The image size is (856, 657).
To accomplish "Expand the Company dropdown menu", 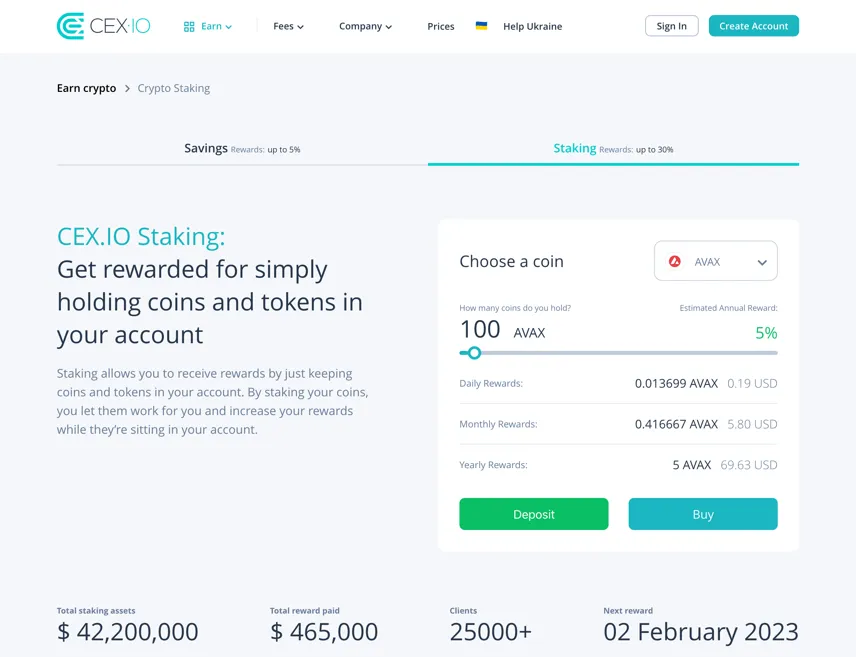I will click(x=365, y=26).
